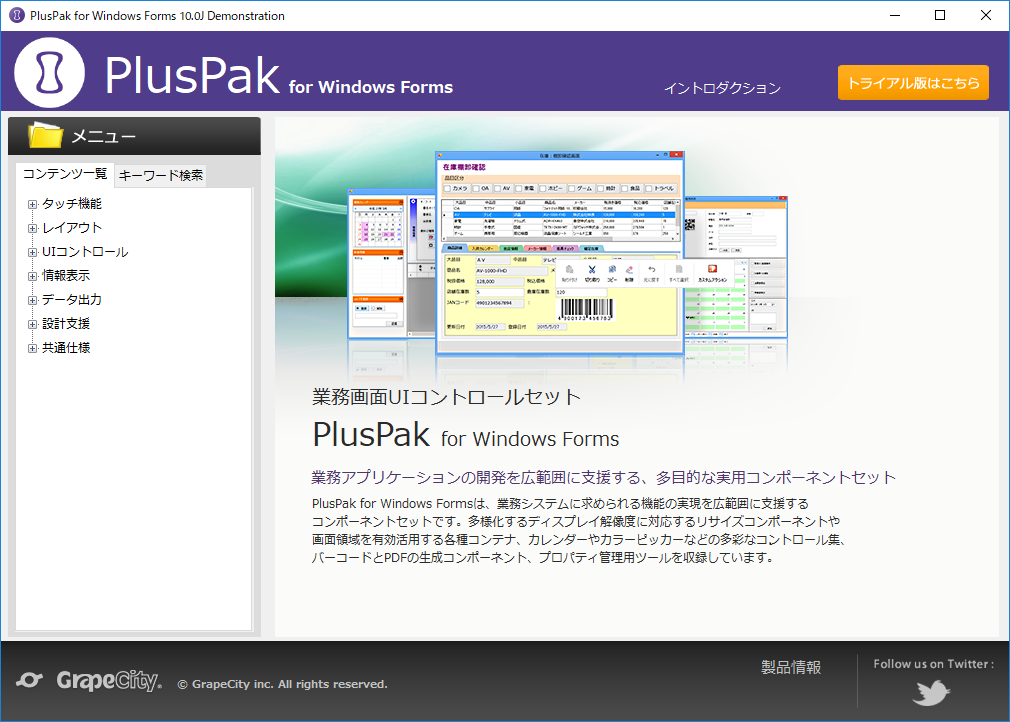This screenshot has width=1010, height=722.
Task: Click the title bar application icon
Action: pos(17,15)
